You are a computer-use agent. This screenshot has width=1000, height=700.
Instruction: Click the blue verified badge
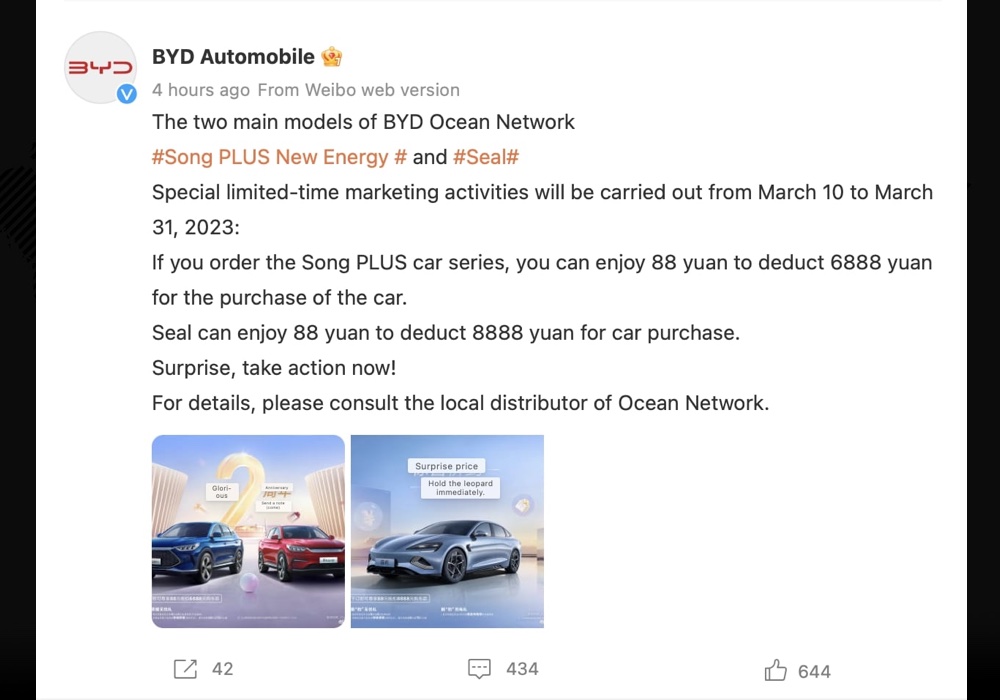pyautogui.click(x=126, y=94)
